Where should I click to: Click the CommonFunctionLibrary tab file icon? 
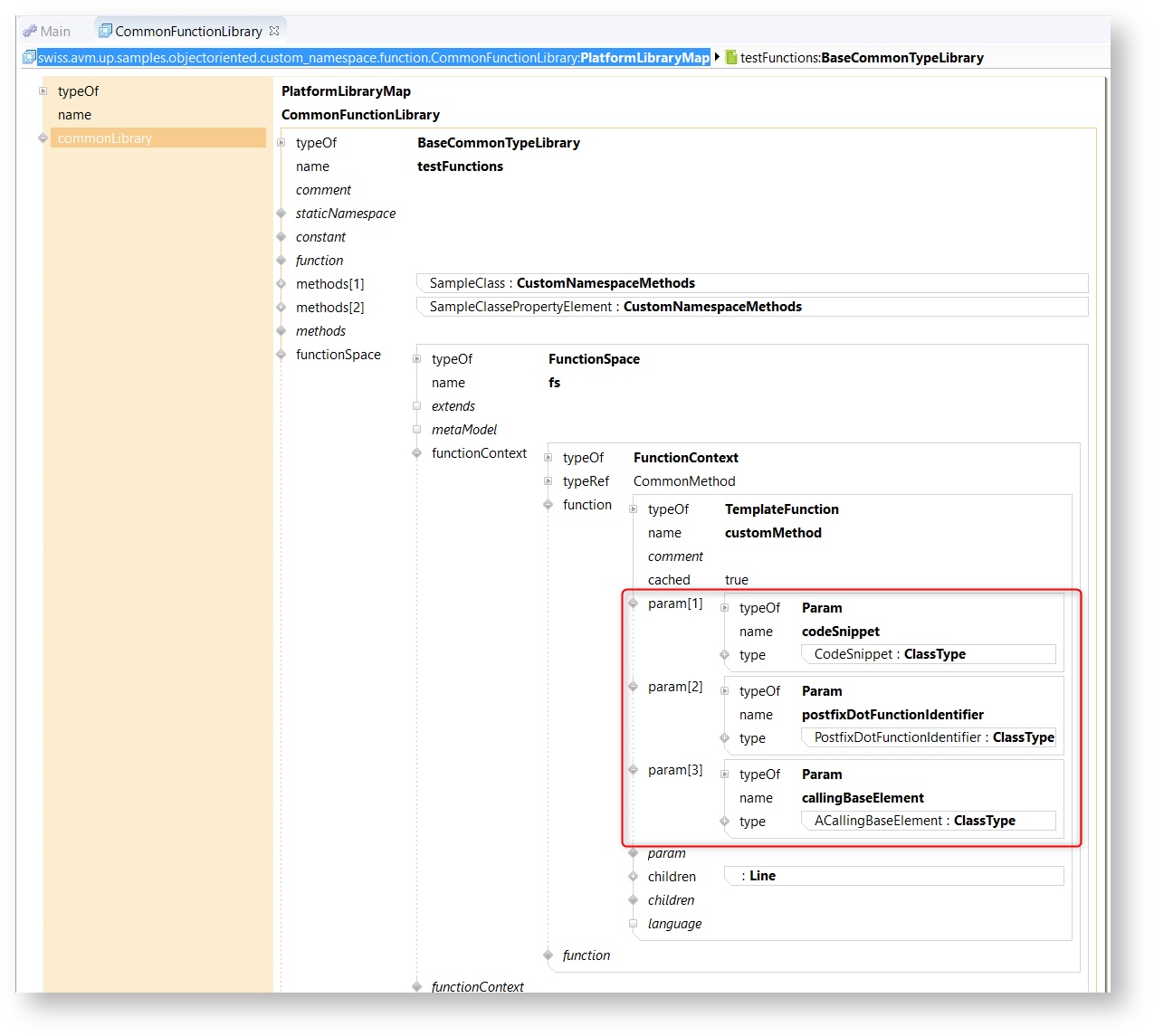(x=105, y=31)
